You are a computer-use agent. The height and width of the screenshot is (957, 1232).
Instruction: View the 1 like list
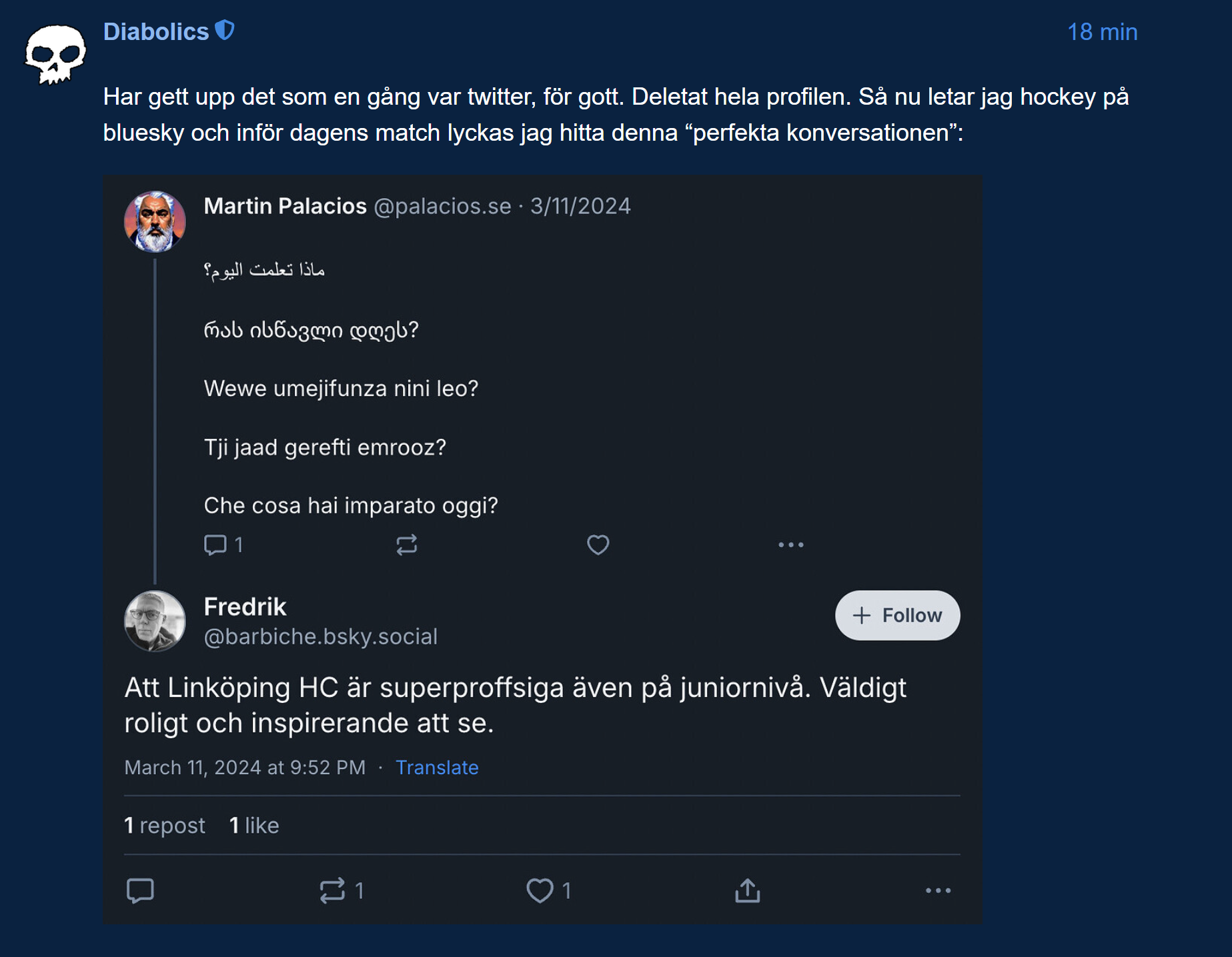pos(254,826)
